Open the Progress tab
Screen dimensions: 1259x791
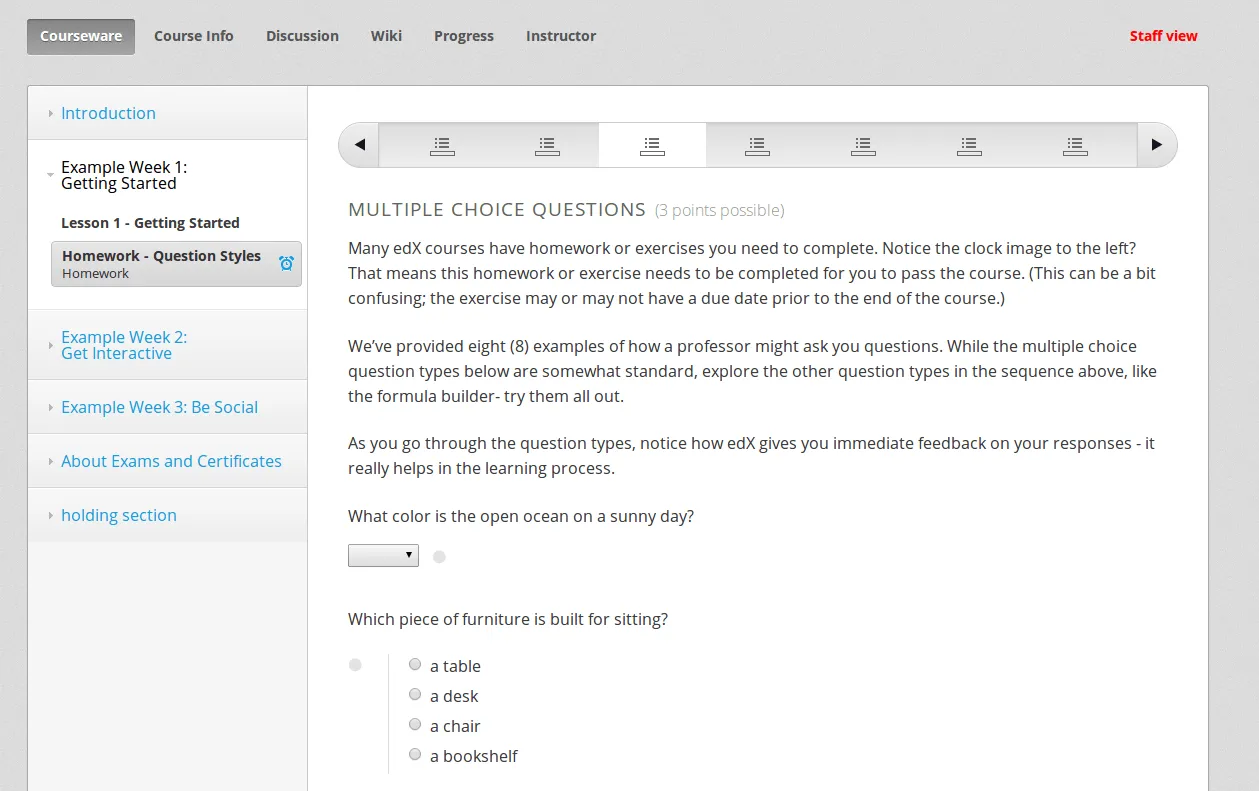(x=463, y=36)
